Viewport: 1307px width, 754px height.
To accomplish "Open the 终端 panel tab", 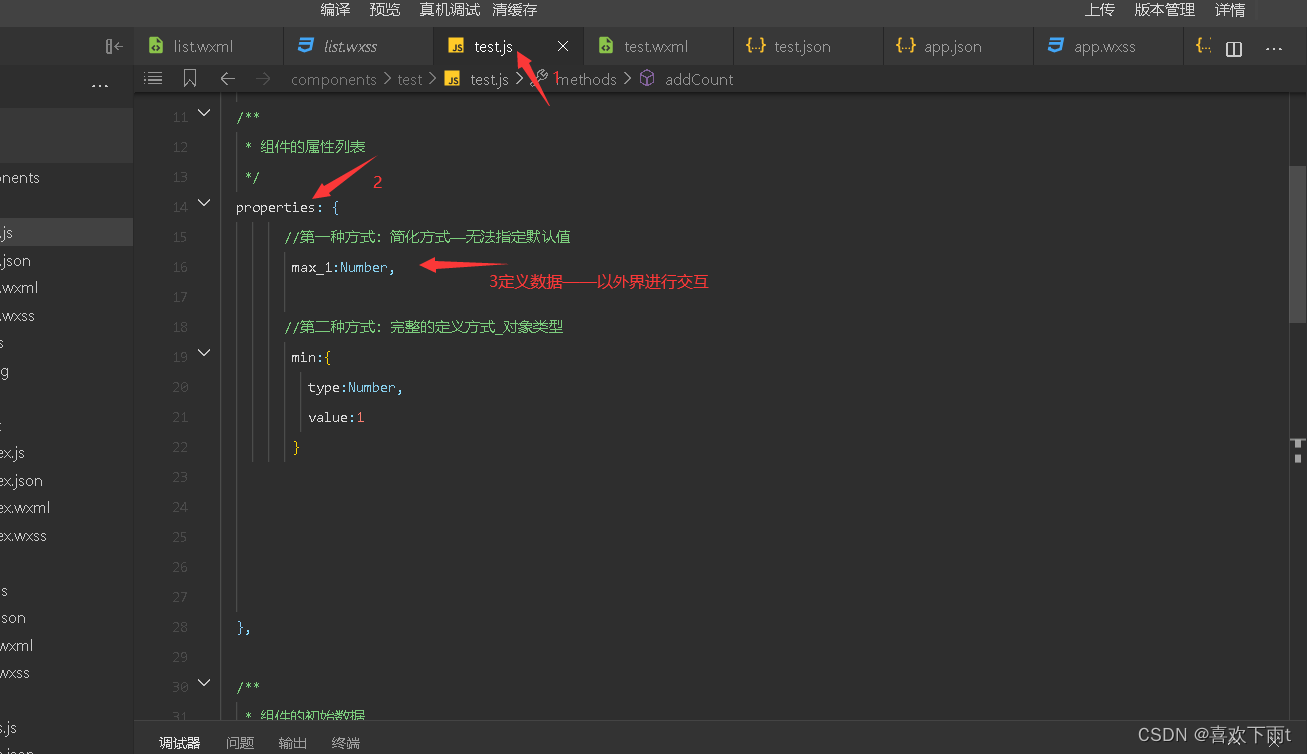I will (x=346, y=743).
